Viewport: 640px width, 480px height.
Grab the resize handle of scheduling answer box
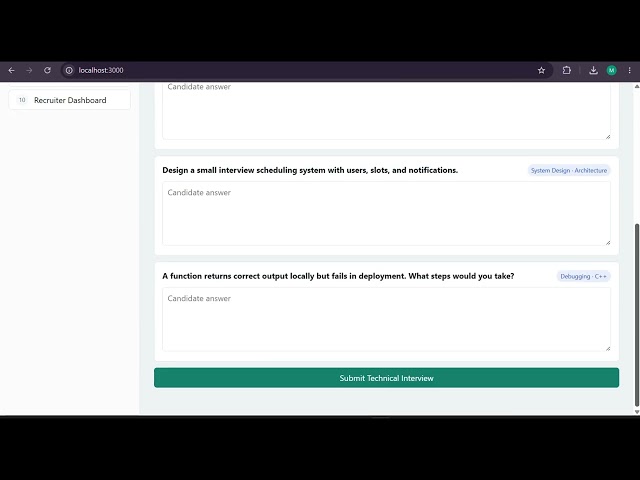tap(608, 242)
